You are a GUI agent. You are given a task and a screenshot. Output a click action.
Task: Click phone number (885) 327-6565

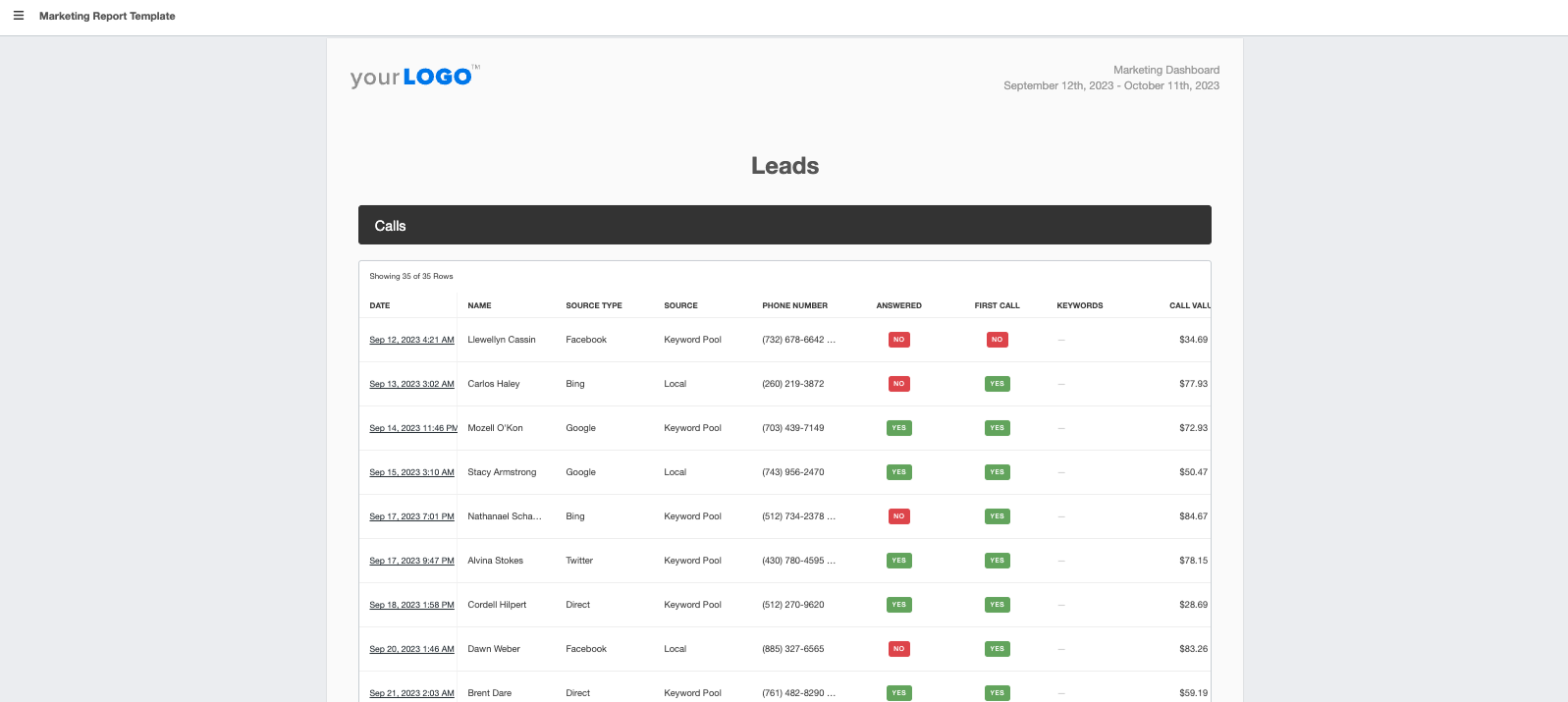[x=793, y=649]
